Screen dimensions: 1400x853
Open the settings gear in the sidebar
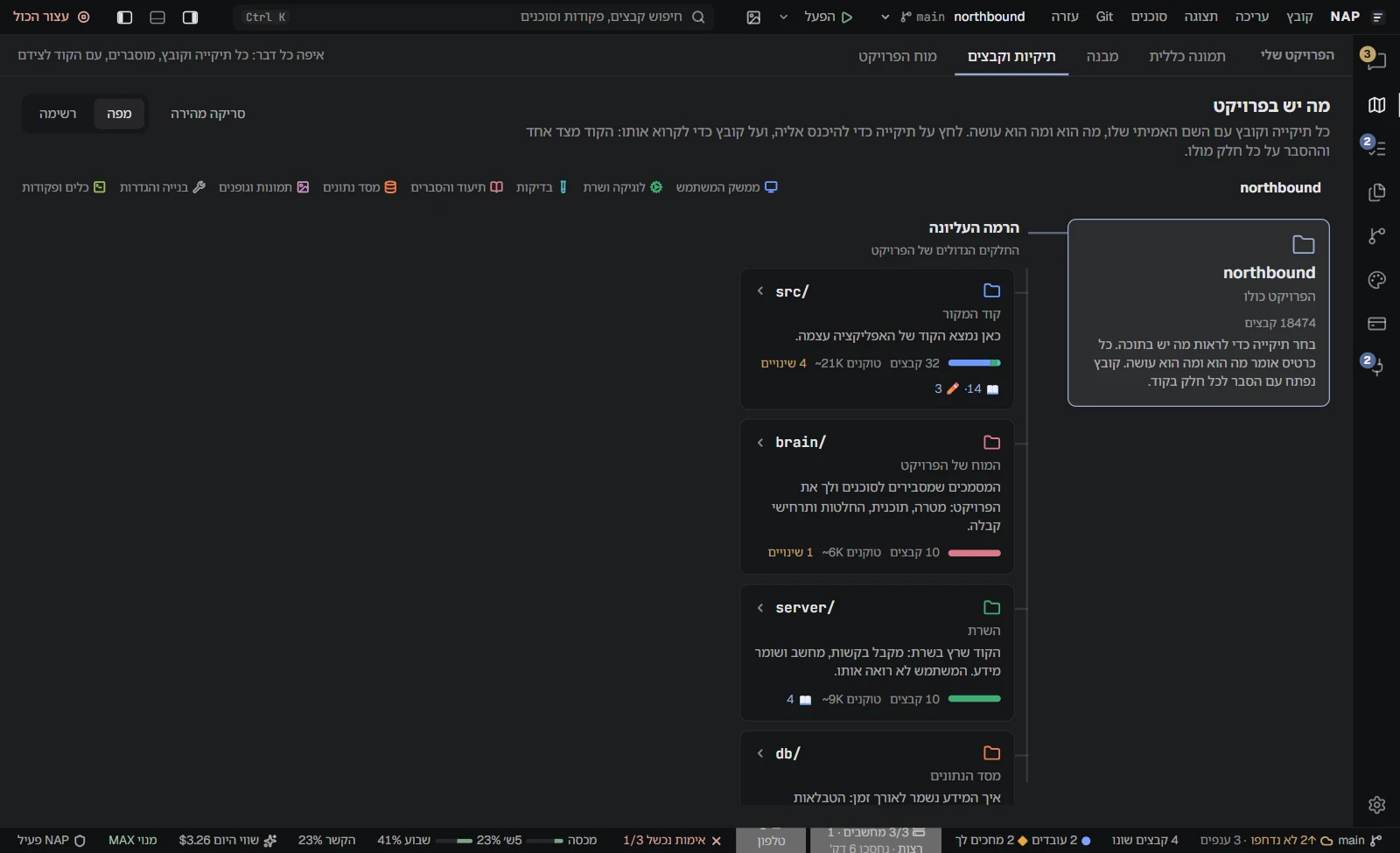point(1376,805)
